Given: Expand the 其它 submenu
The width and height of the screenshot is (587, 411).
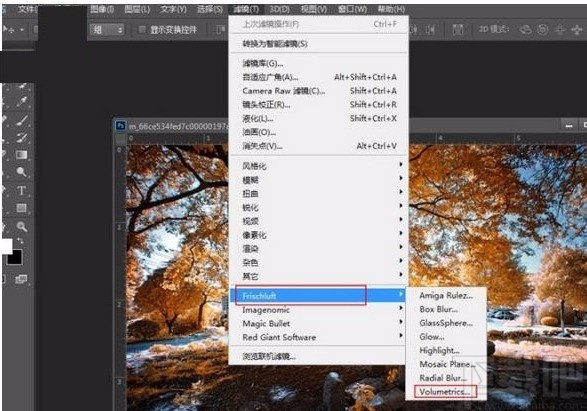Looking at the screenshot, I should click(319, 276).
